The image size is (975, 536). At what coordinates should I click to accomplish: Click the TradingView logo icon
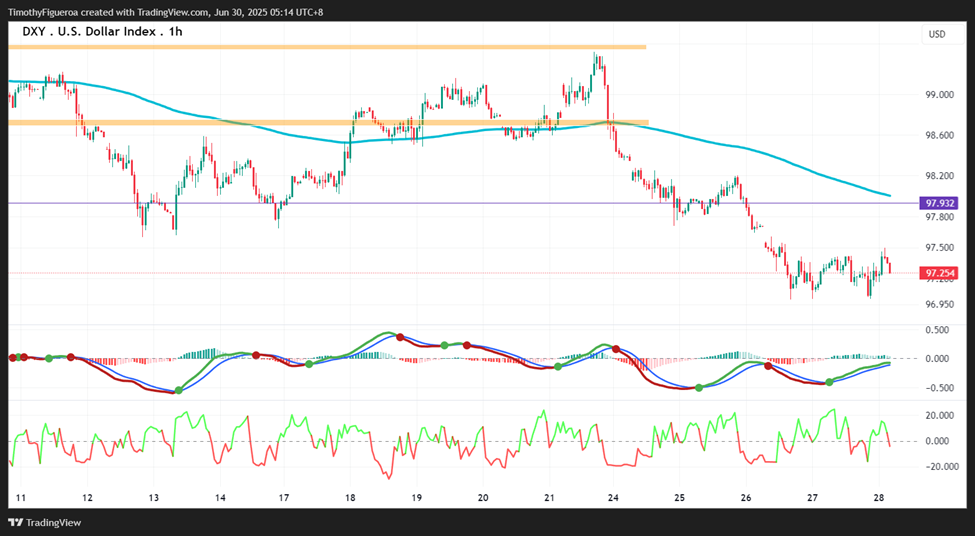[x=16, y=523]
